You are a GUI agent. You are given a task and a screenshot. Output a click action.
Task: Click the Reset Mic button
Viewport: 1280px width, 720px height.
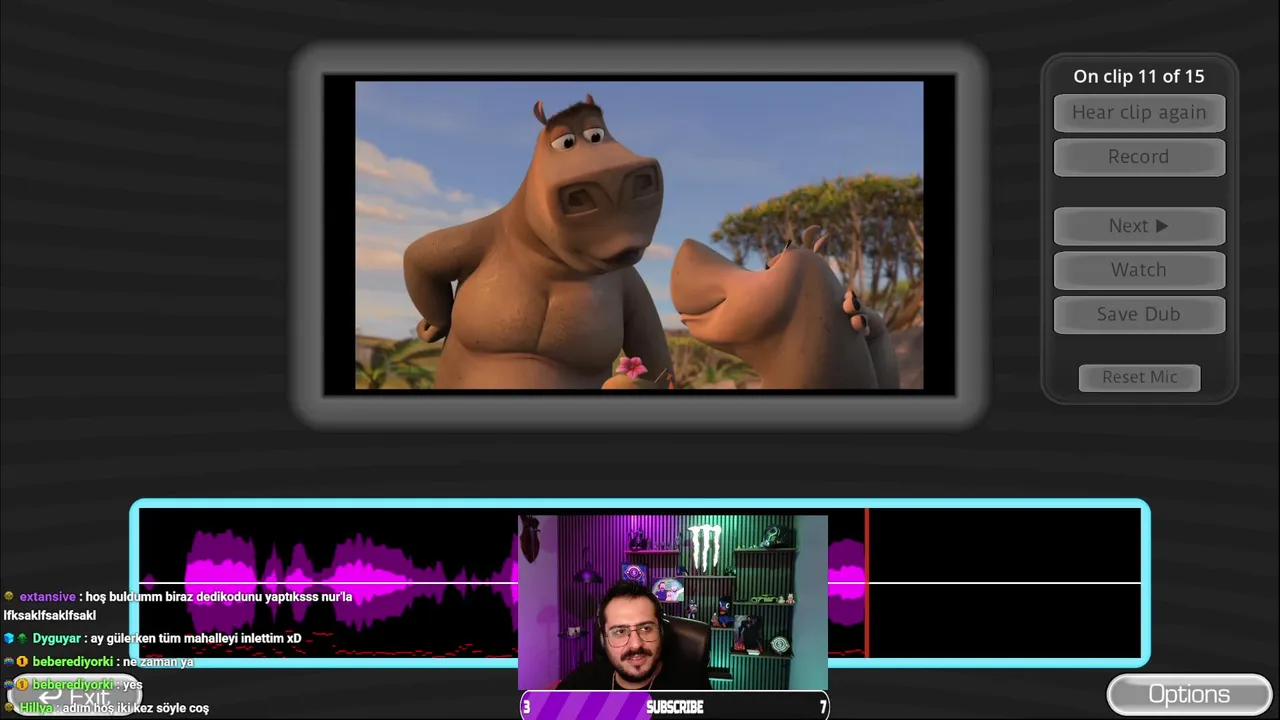pos(1139,377)
